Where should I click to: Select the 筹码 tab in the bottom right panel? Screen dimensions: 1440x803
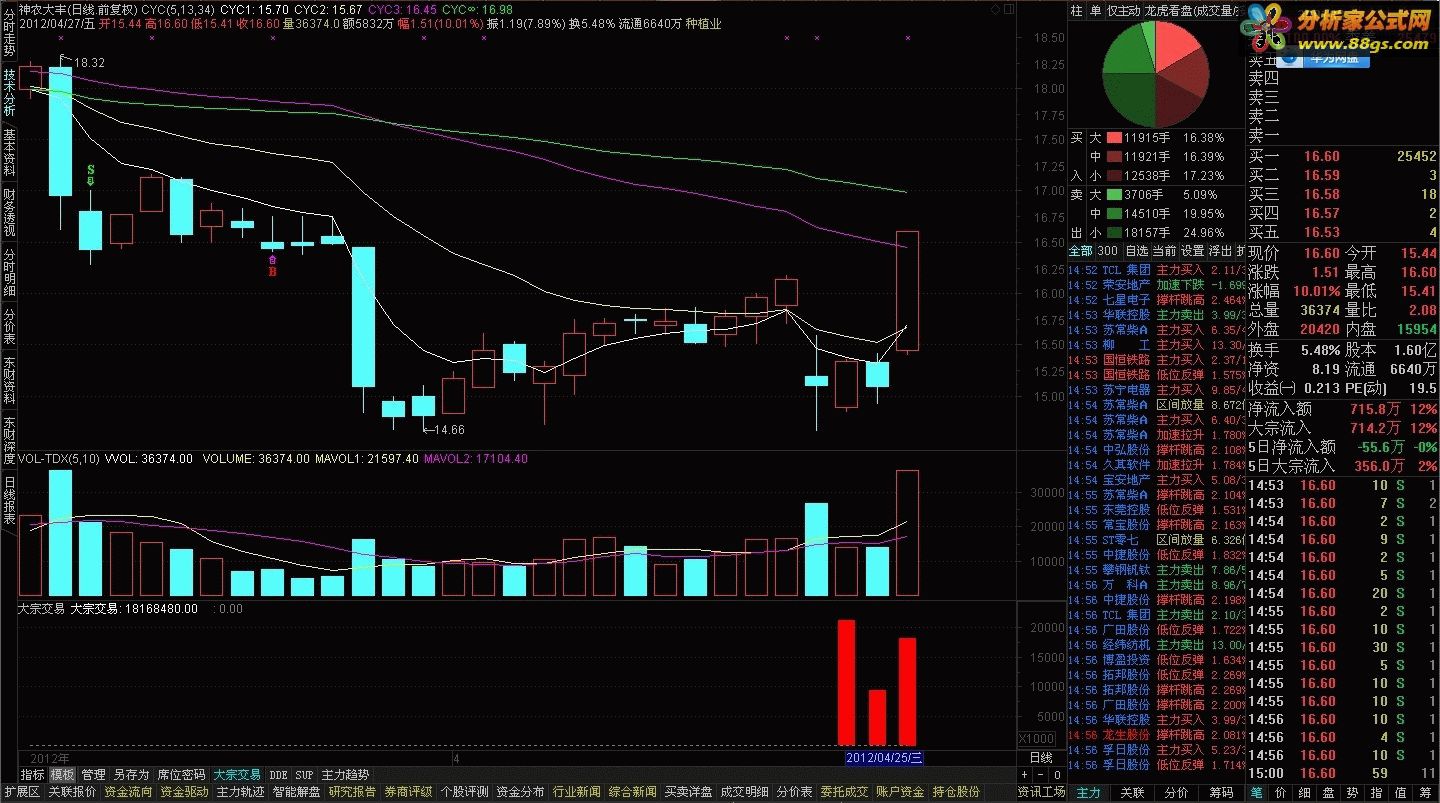pyautogui.click(x=1221, y=792)
